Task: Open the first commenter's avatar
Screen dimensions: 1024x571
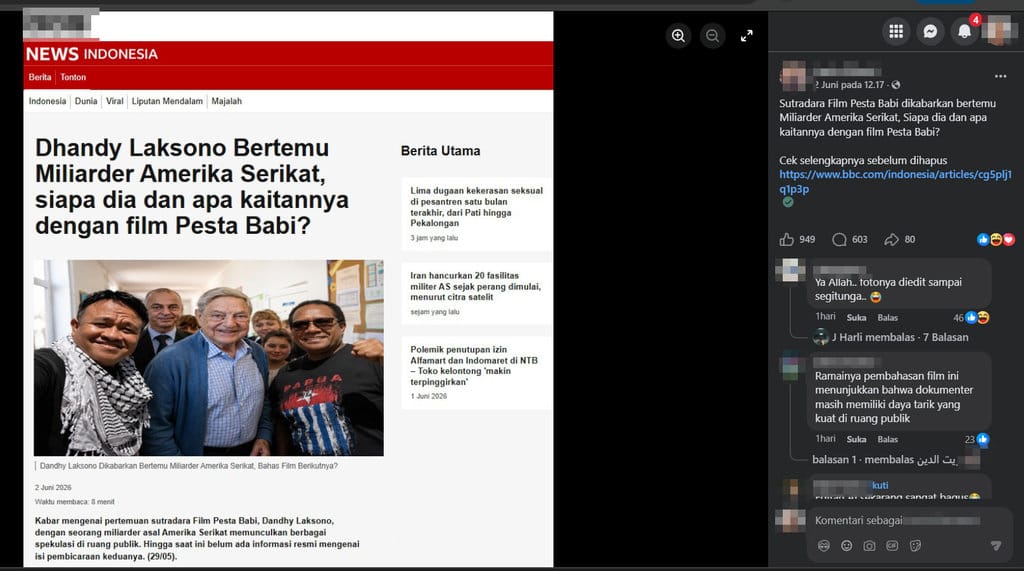Action: [790, 270]
